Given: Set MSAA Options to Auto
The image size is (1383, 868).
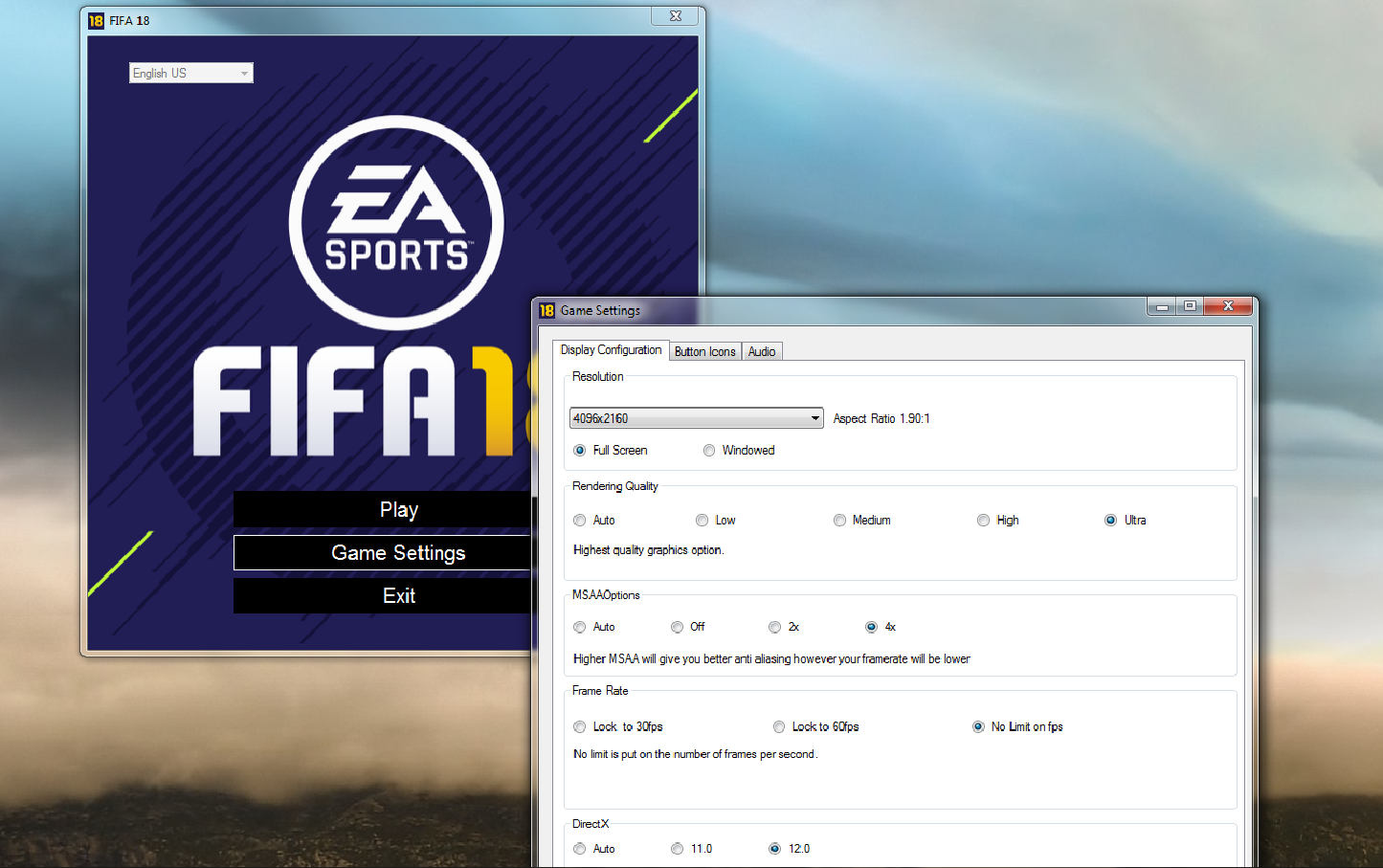Looking at the screenshot, I should pos(579,627).
